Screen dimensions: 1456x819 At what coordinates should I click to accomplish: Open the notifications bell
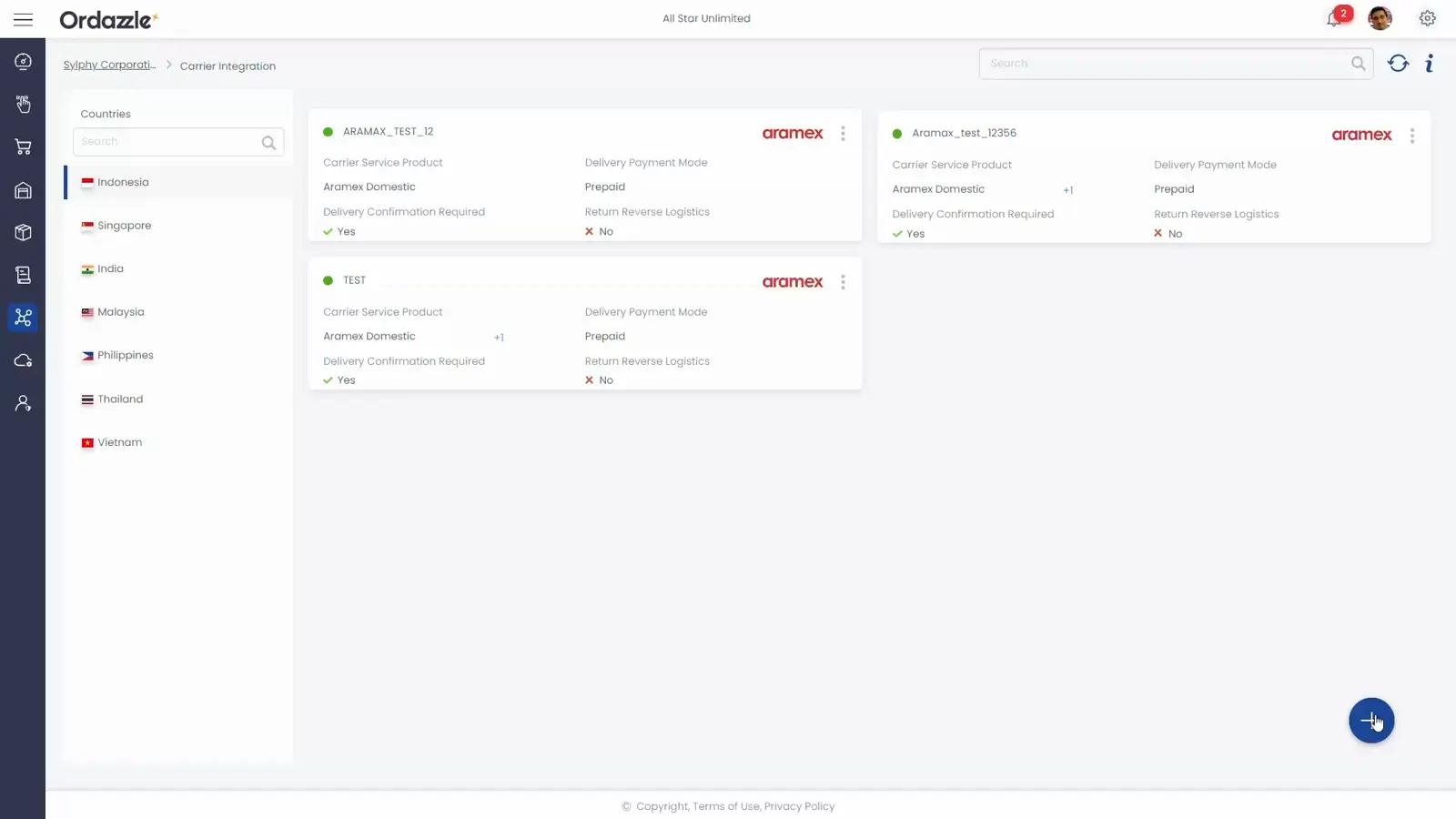pos(1335,18)
